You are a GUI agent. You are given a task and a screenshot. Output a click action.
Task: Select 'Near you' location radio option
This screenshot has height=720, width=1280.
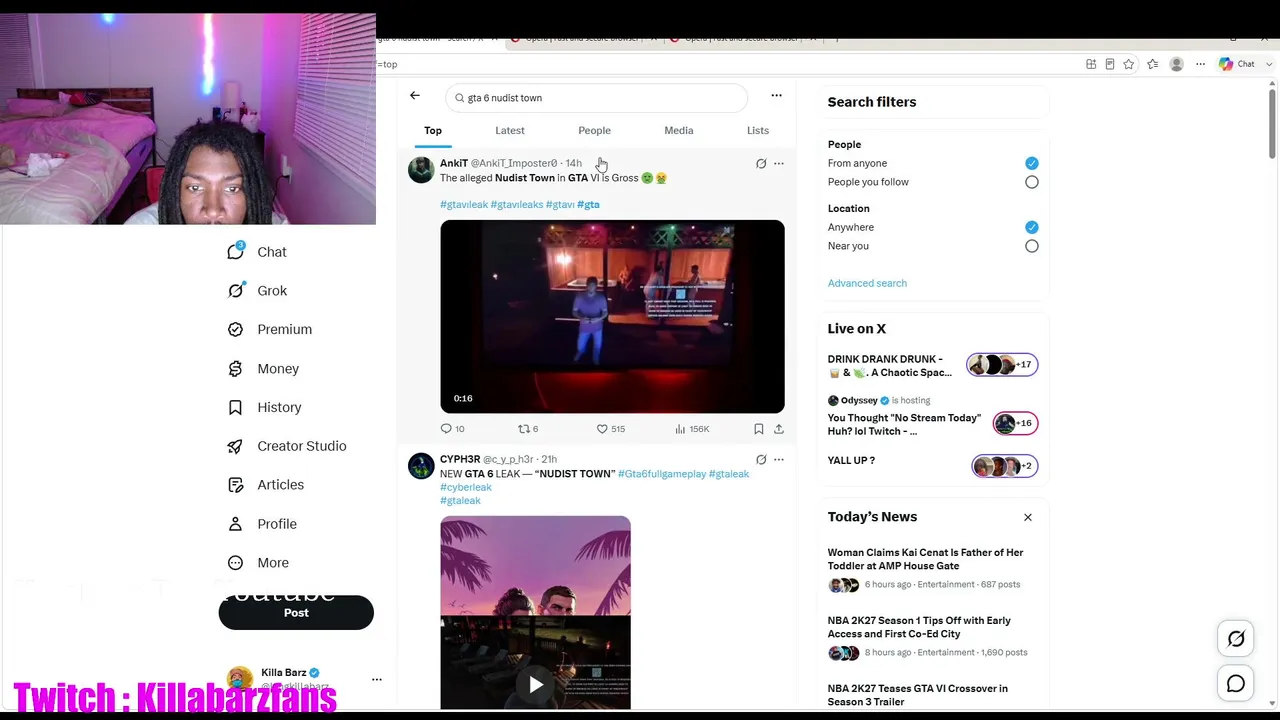(1032, 246)
